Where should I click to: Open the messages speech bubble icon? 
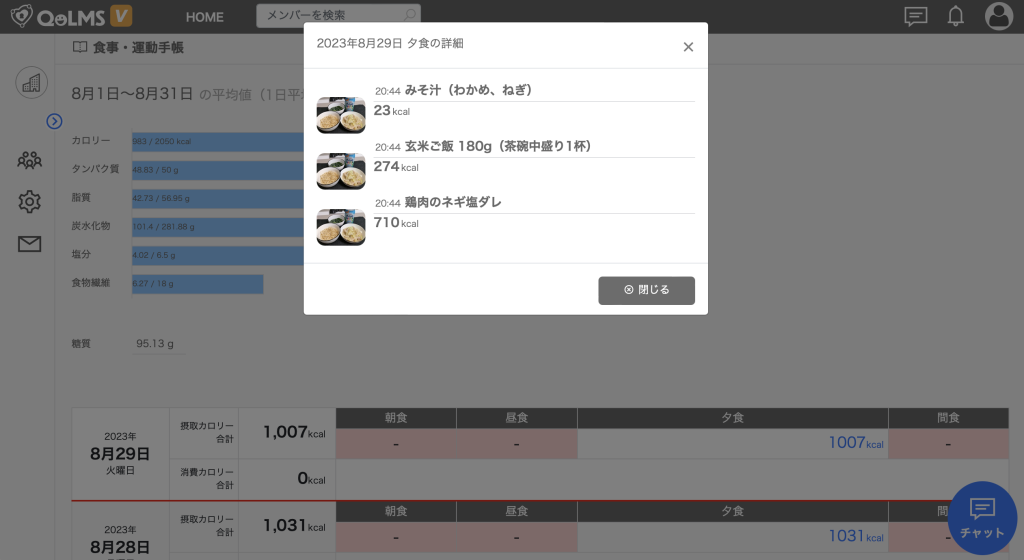(915, 16)
